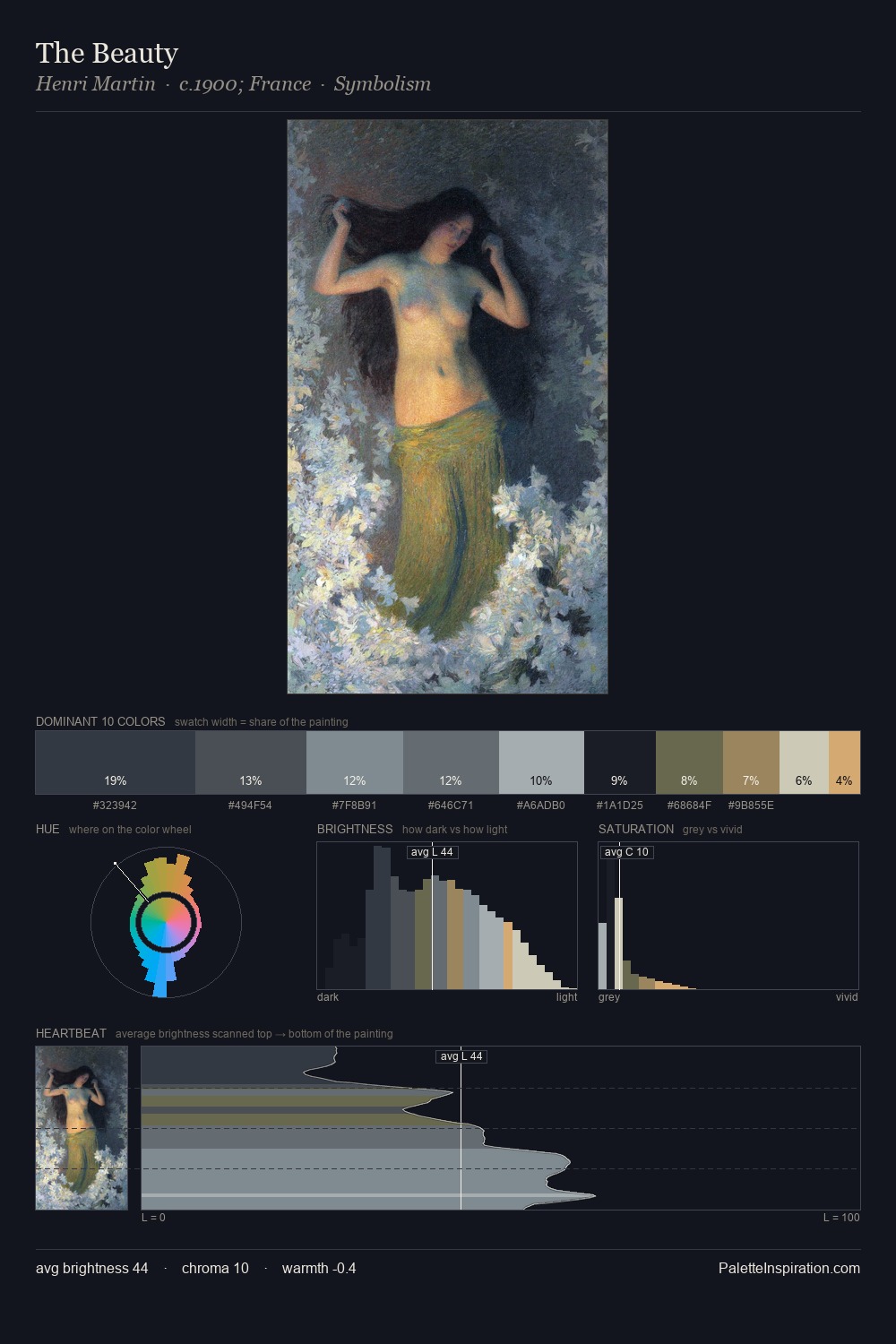Click the heartbeat brightness profile chart

(501, 1128)
